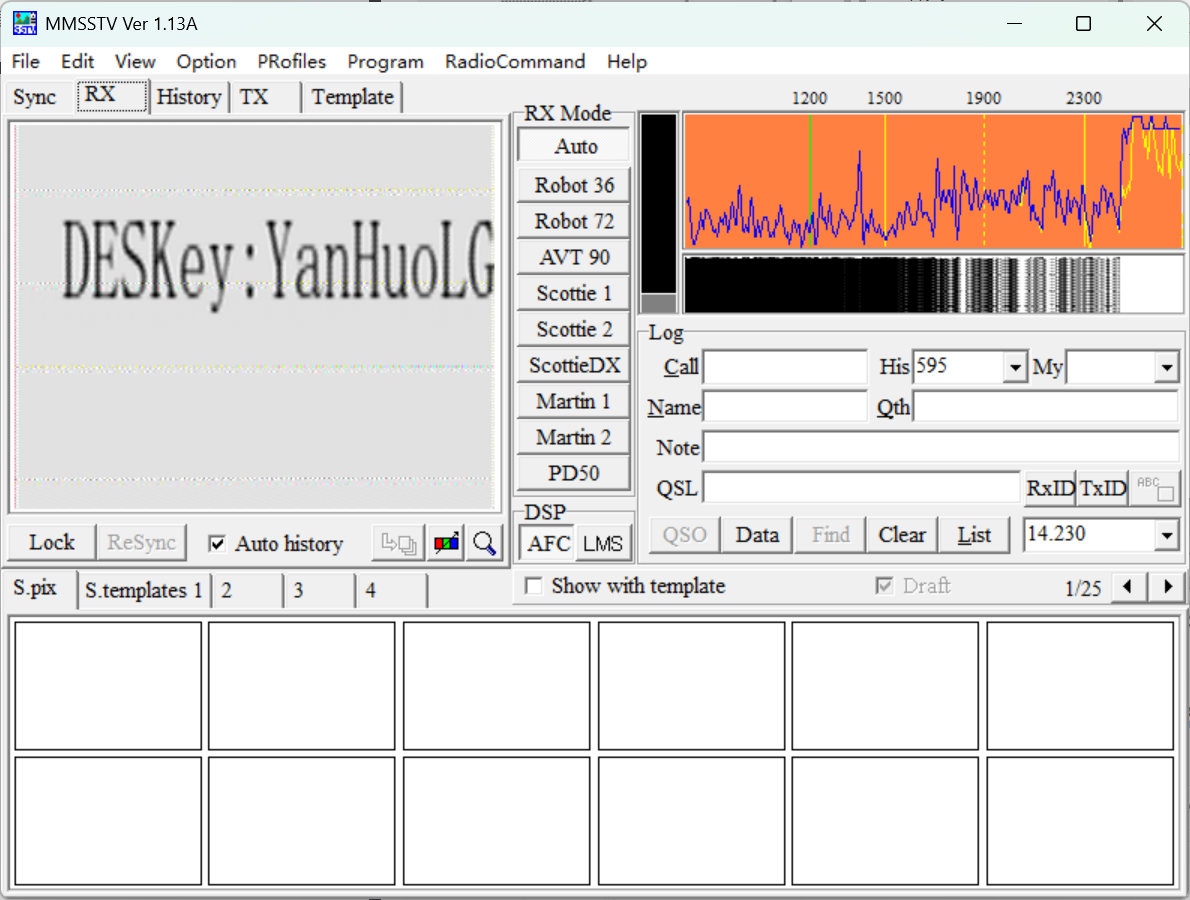Click the MMSSTV app icon in title bar
Image resolution: width=1190 pixels, height=900 pixels.
coord(25,24)
